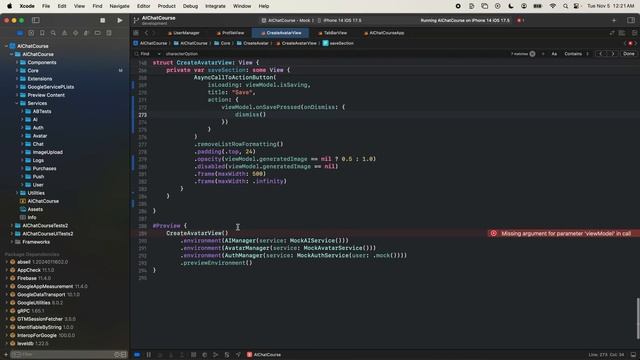
Task: Open the test navigator diamond icon
Action: pyautogui.click(x=76, y=33)
